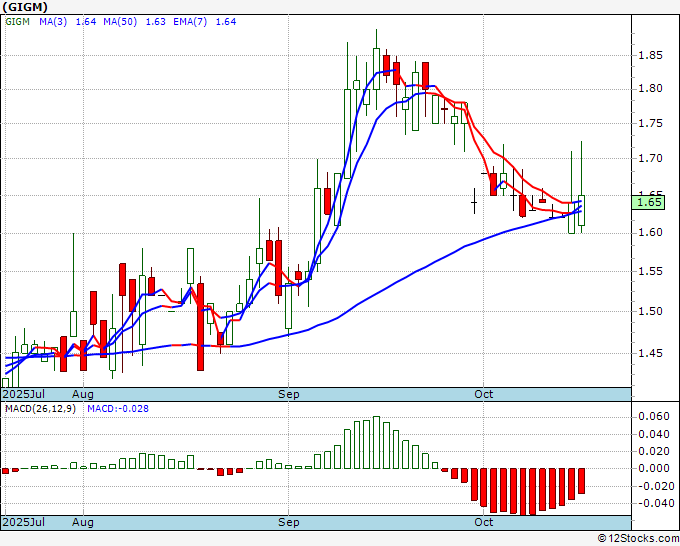Click the Sep label on MACD axis
680x546 pixels.
pos(289,522)
